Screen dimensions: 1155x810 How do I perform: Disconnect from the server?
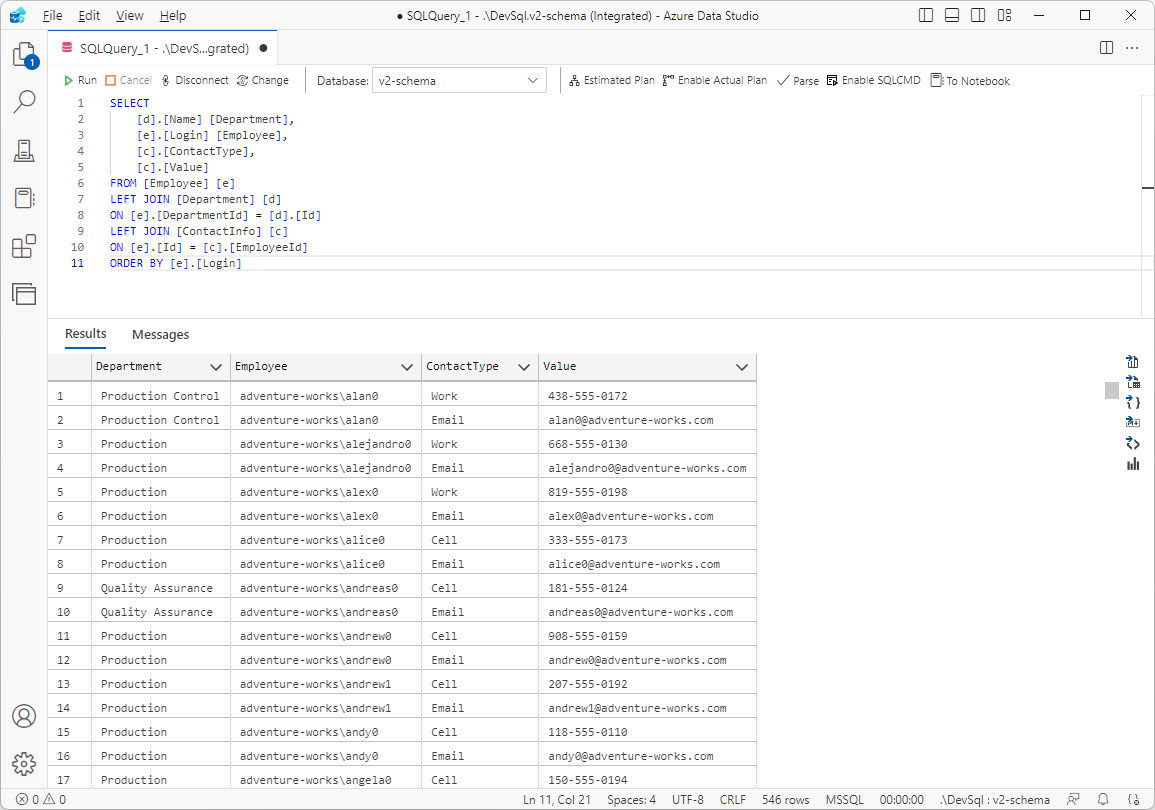[x=194, y=80]
